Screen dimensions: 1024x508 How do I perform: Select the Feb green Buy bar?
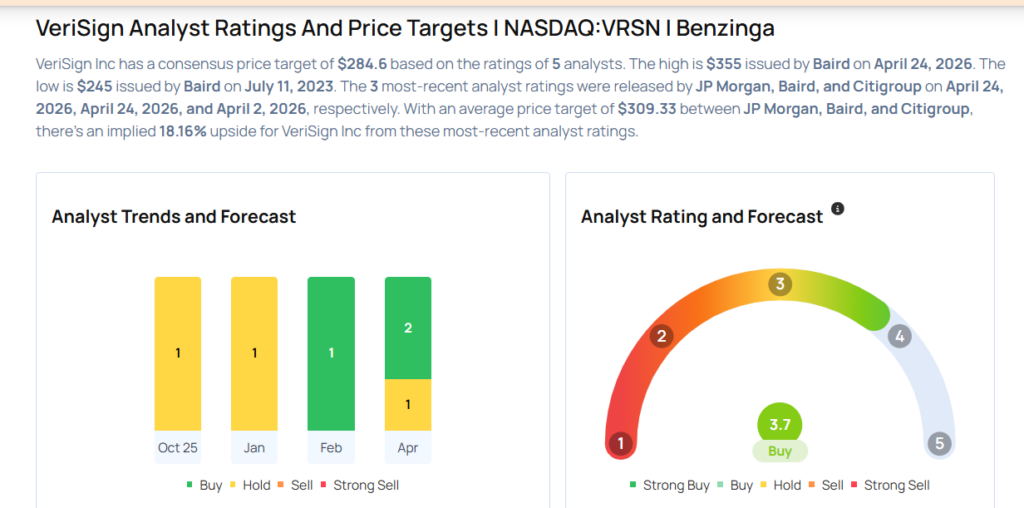pos(331,353)
